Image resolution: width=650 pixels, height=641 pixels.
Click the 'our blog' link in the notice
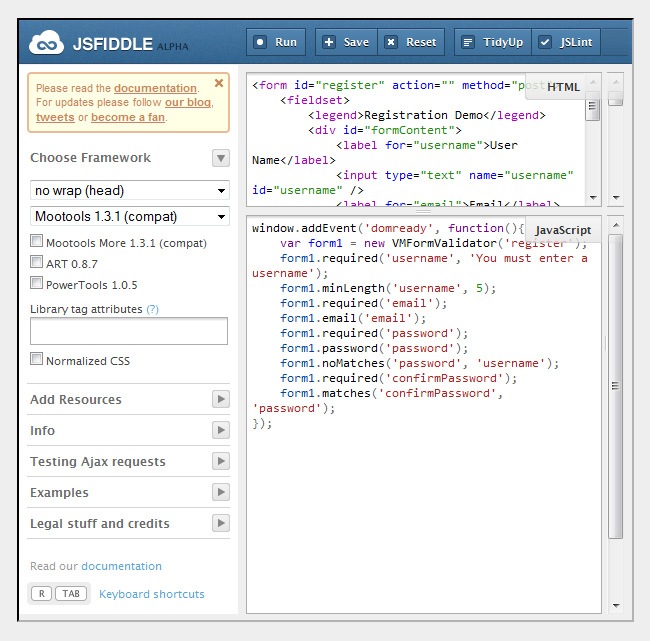[188, 102]
